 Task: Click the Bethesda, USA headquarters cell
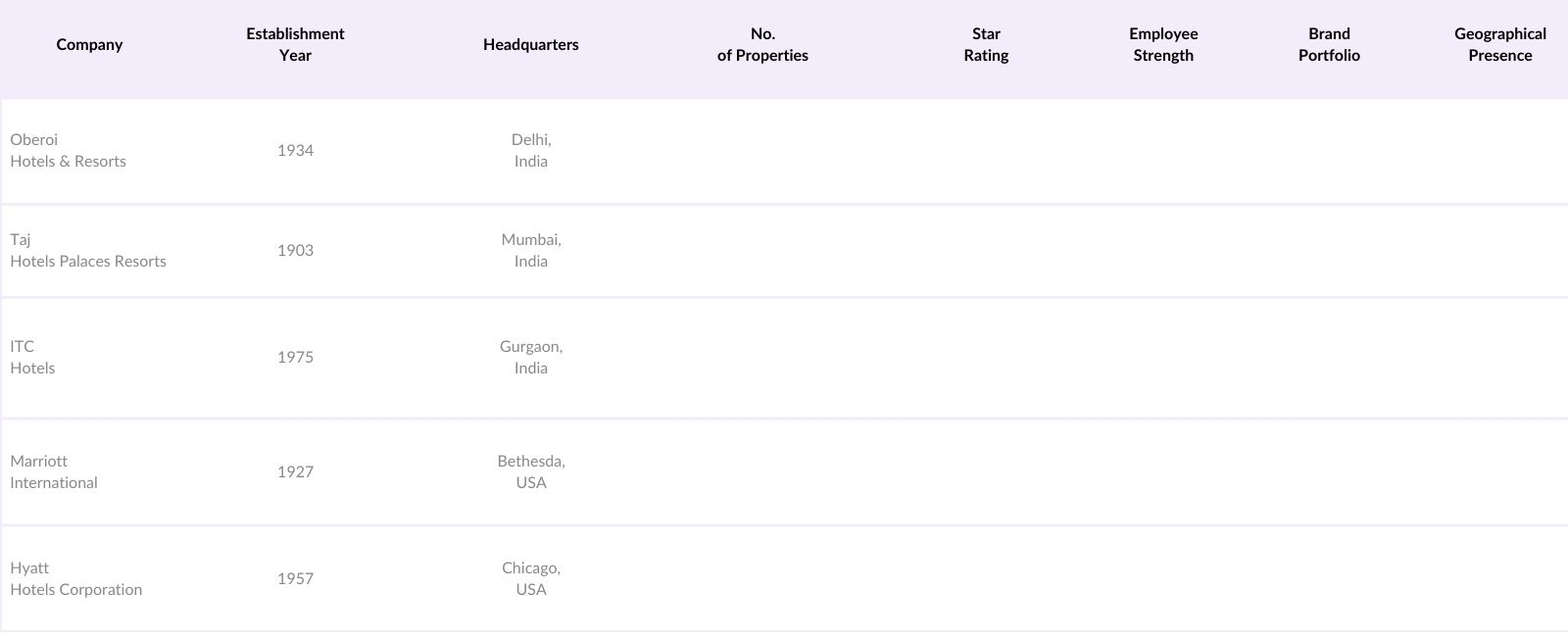pyautogui.click(x=531, y=472)
